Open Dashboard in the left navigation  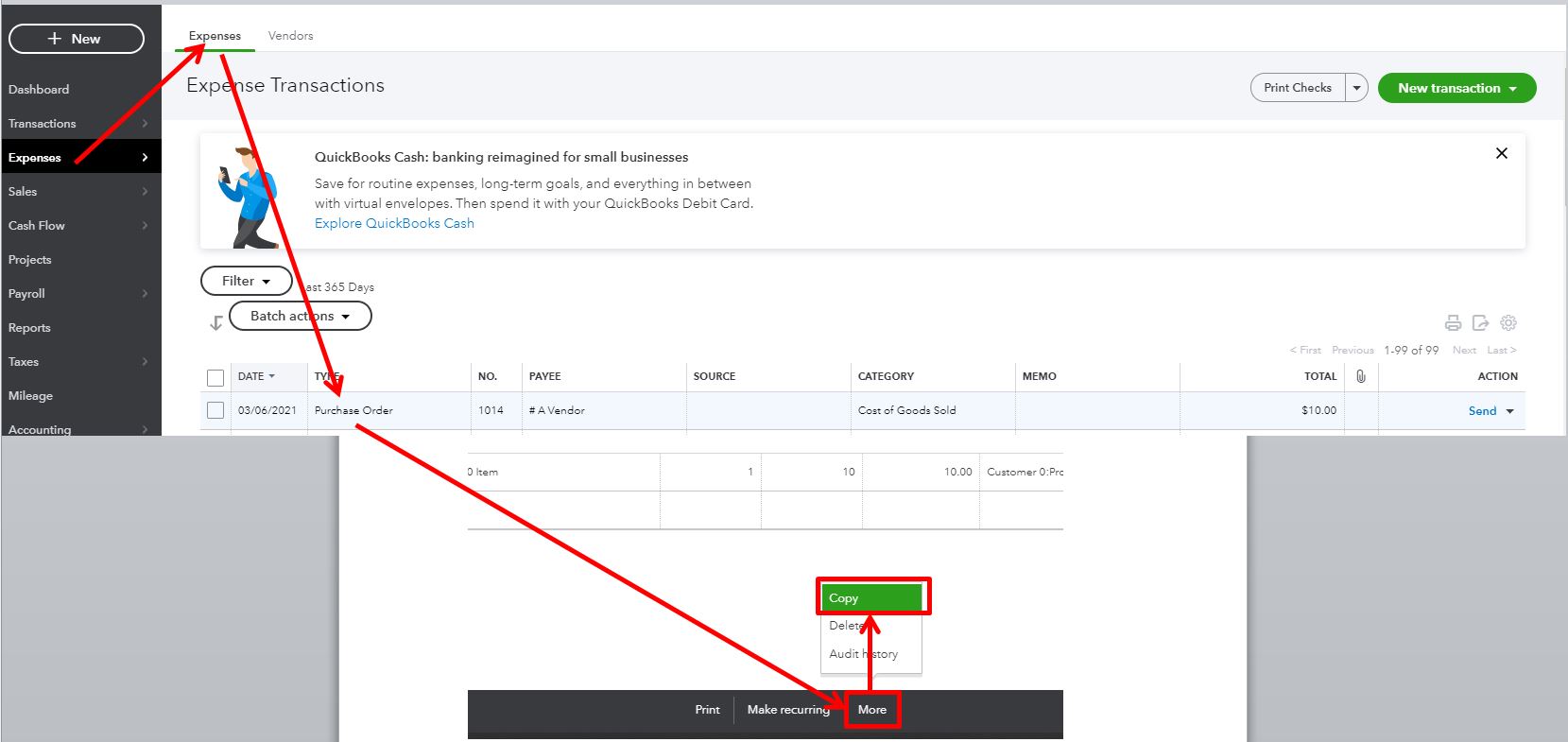(x=39, y=90)
